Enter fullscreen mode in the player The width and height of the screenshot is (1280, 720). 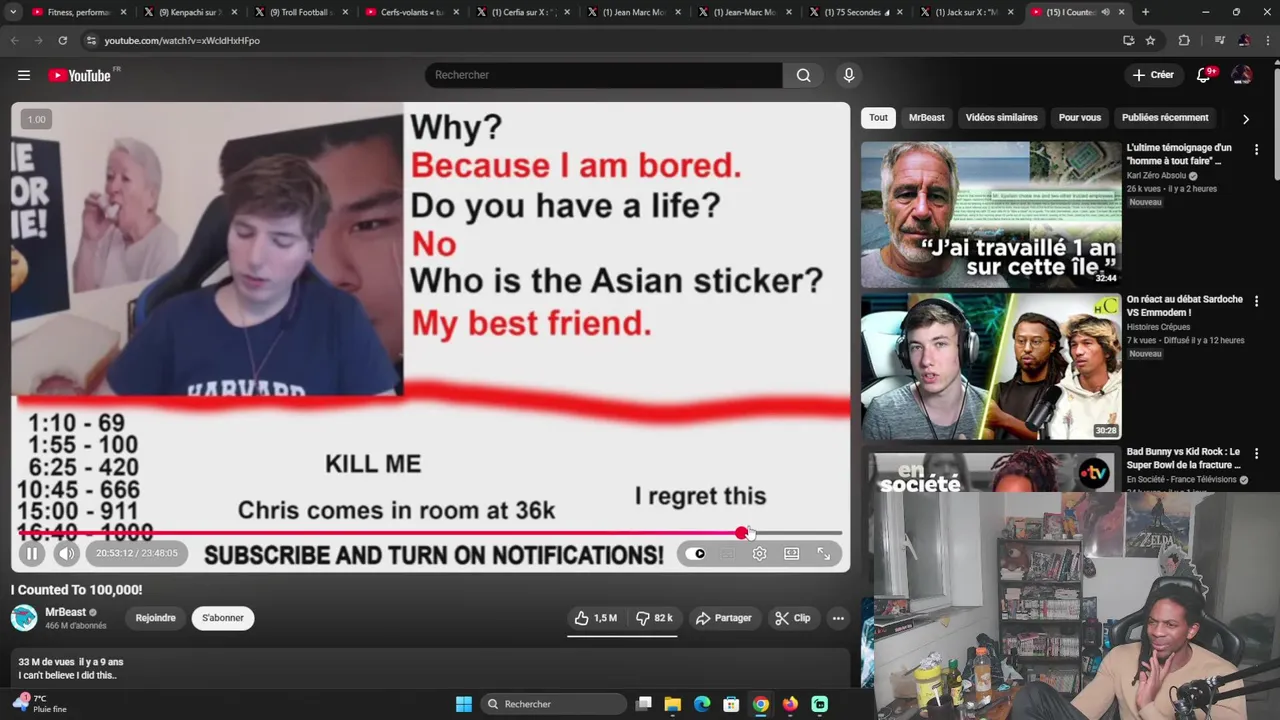coord(824,554)
